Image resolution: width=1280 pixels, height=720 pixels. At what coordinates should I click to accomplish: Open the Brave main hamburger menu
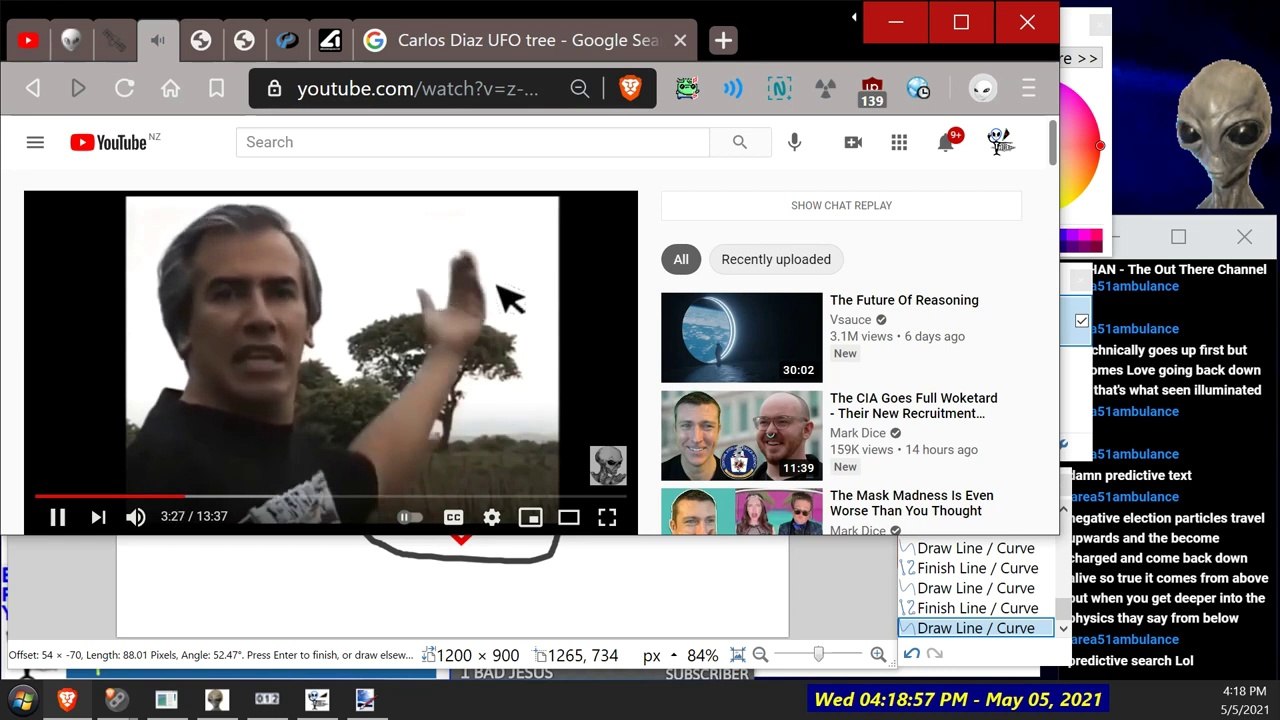click(1028, 89)
